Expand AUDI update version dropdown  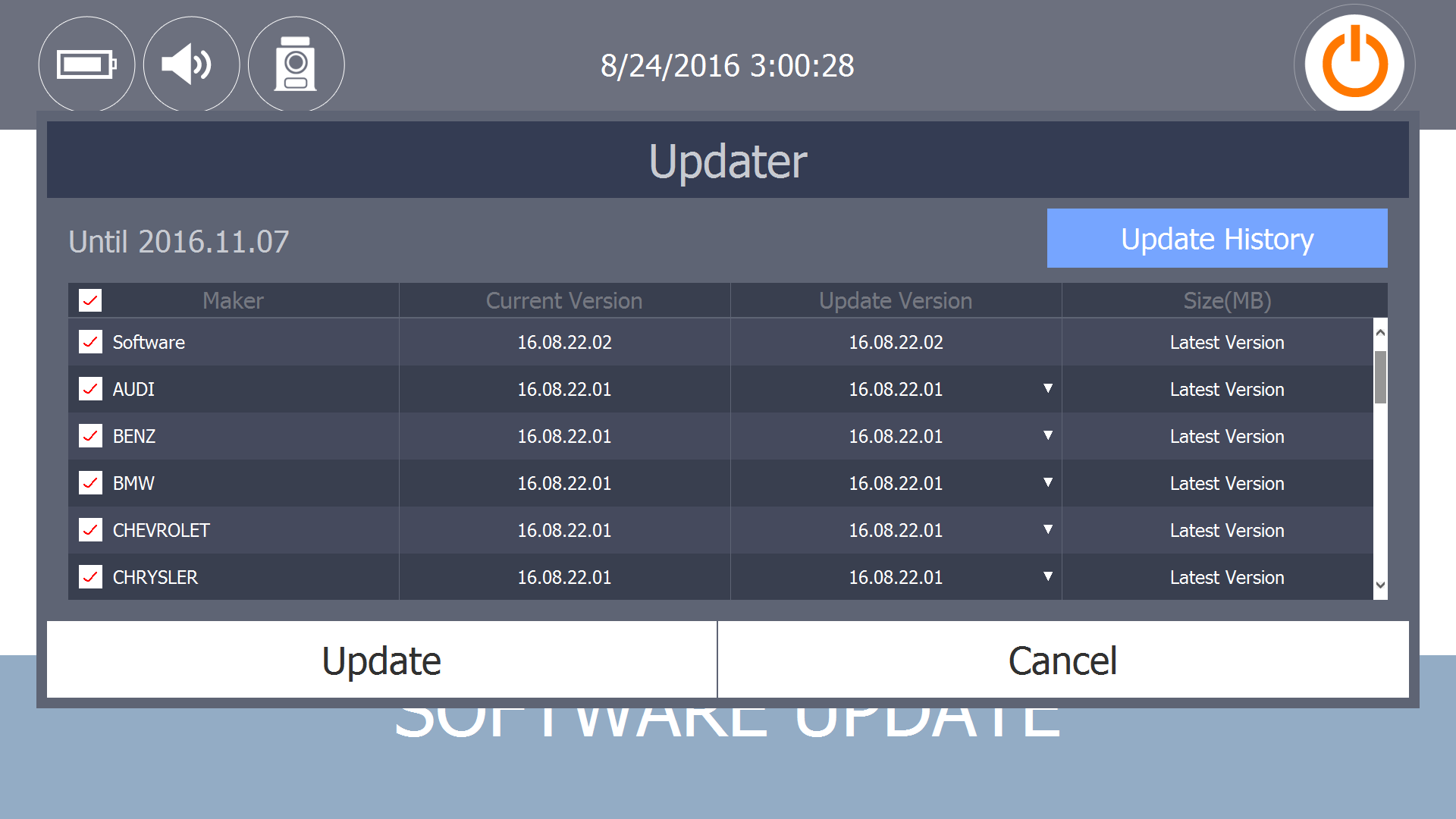1048,388
